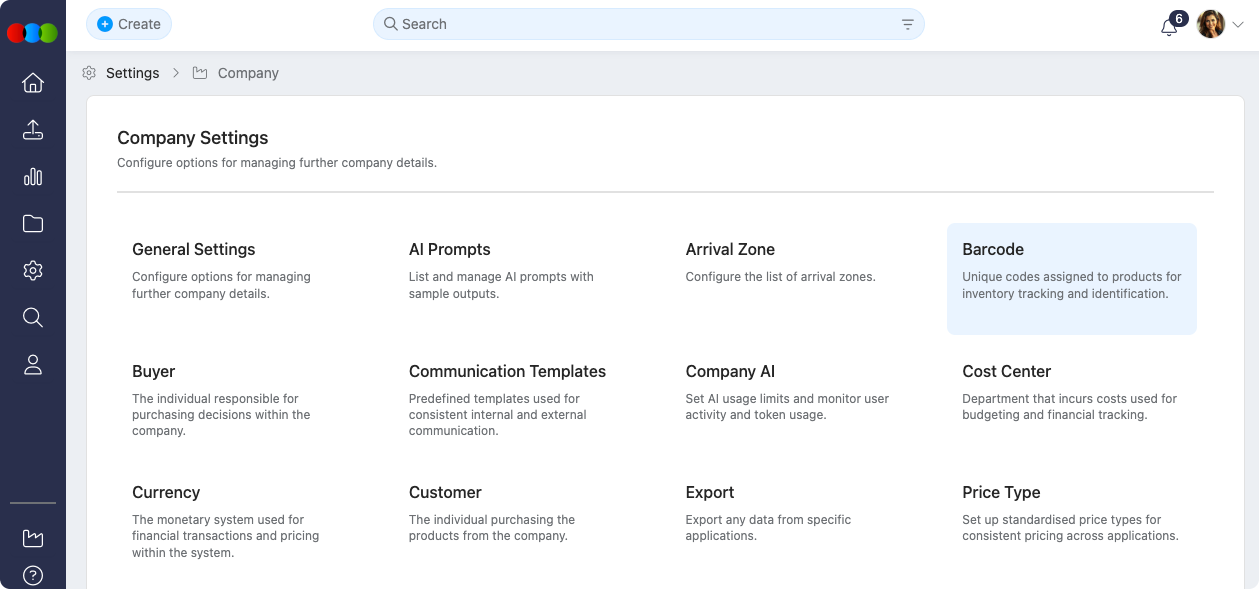Go to Settings breadcrumb
Screen dimensions: 1259x589
pyautogui.click(x=132, y=73)
